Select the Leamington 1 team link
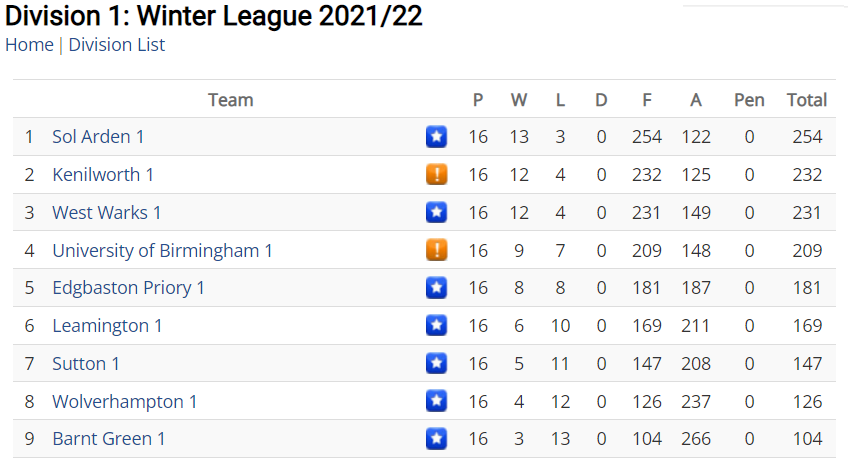This screenshot has width=848, height=464. coord(107,326)
